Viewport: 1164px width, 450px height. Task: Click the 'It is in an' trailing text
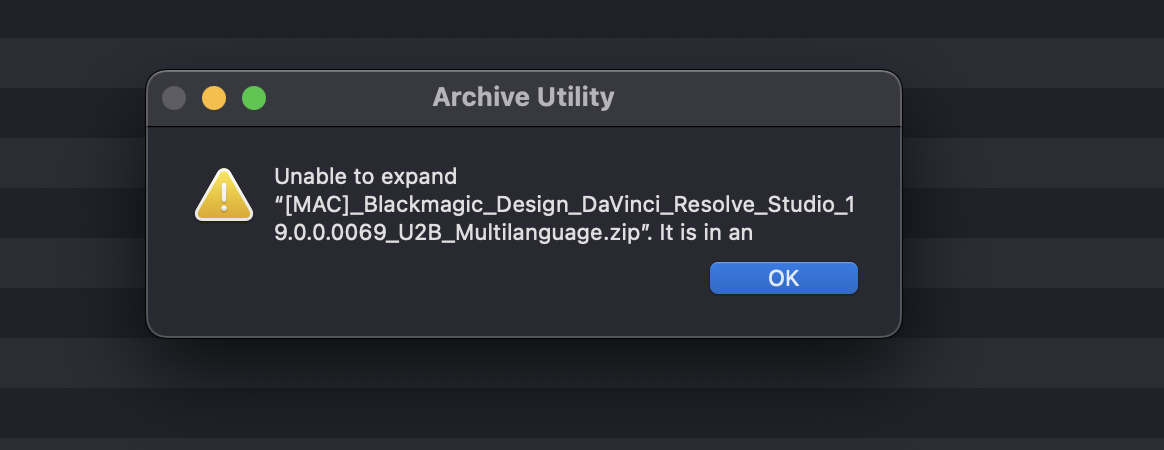(x=706, y=232)
